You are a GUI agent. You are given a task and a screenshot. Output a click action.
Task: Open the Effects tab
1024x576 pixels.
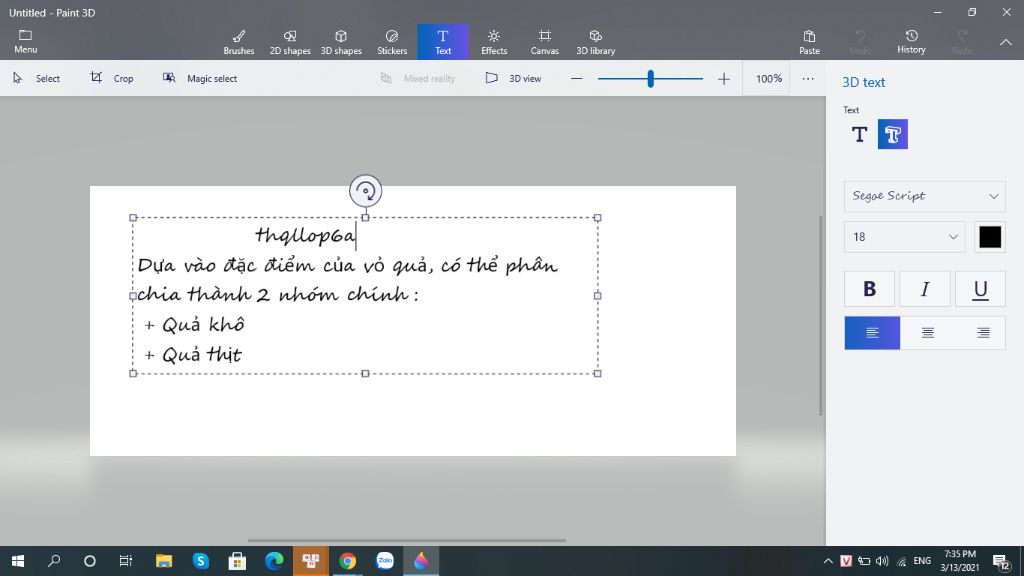(x=494, y=42)
